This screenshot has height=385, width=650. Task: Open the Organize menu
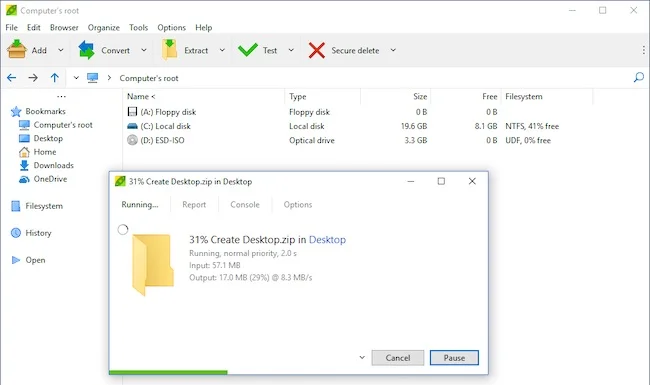pos(104,27)
